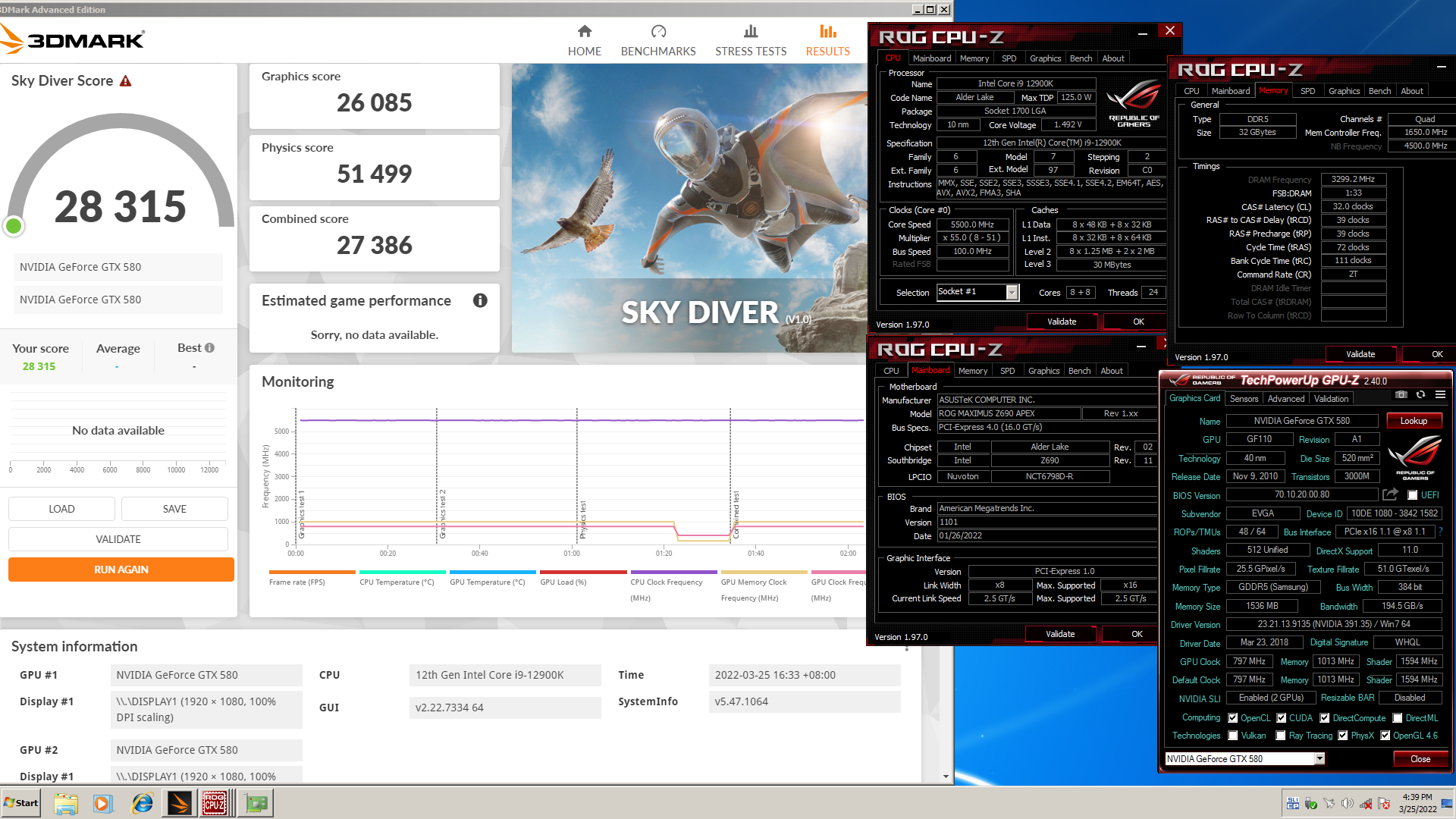This screenshot has width=1456, height=819.
Task: Open the Bench tab in CPU-Z Mainboard window
Action: pyautogui.click(x=1079, y=371)
